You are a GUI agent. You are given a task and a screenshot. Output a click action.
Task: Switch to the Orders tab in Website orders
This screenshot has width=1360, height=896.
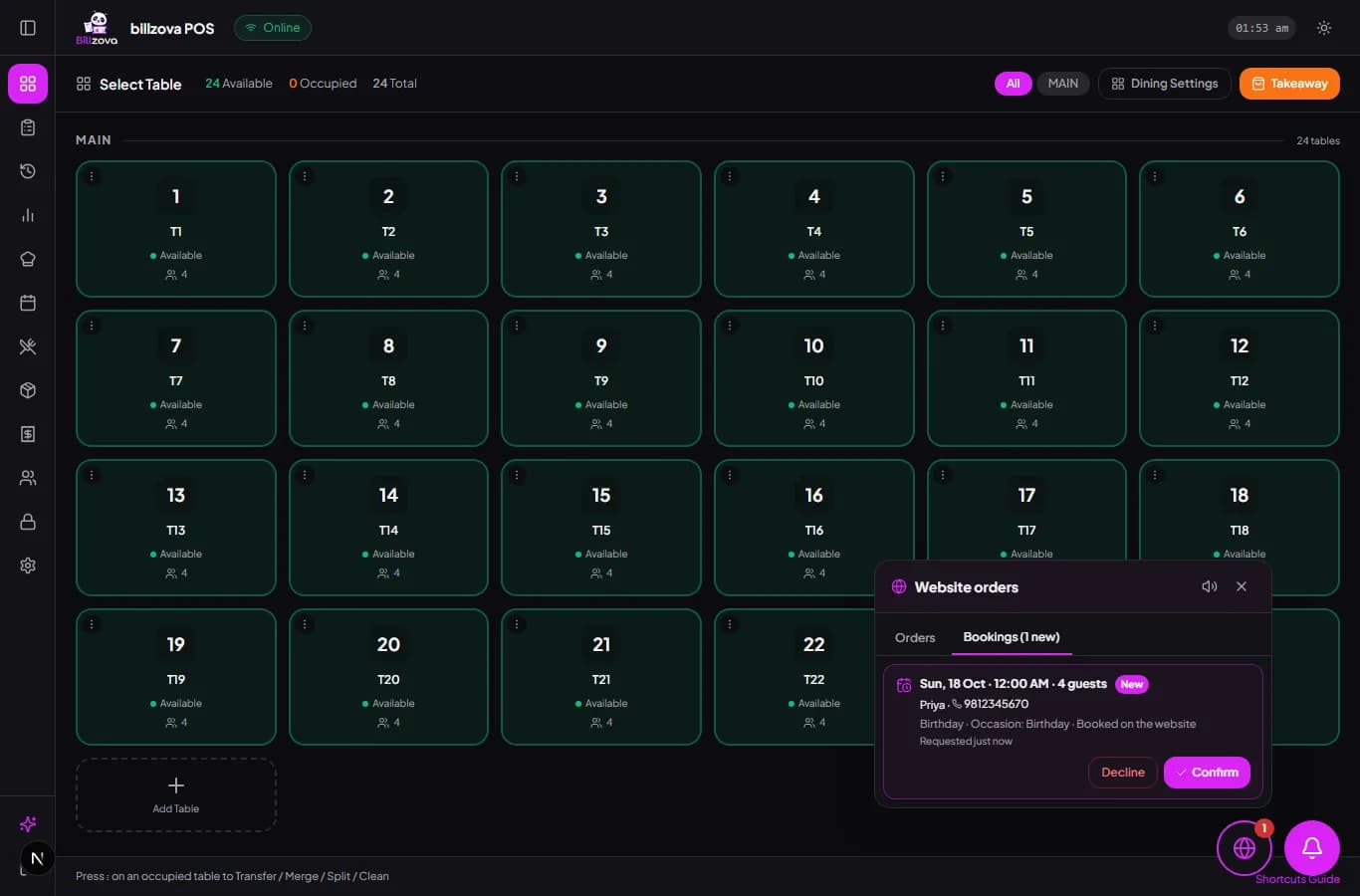tap(915, 637)
